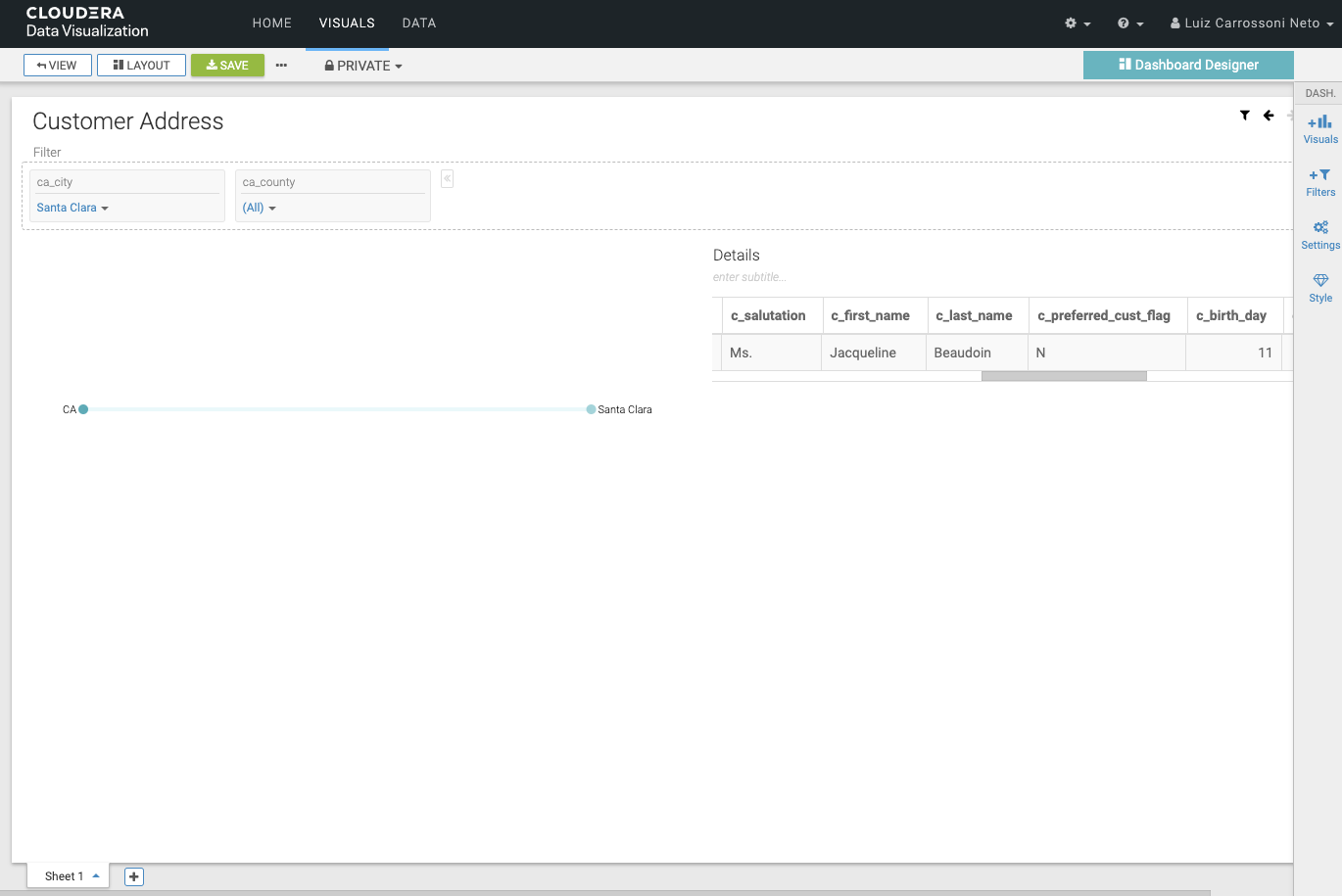The height and width of the screenshot is (896, 1342).
Task: Switch to the DATA navigation menu item
Action: tap(419, 23)
